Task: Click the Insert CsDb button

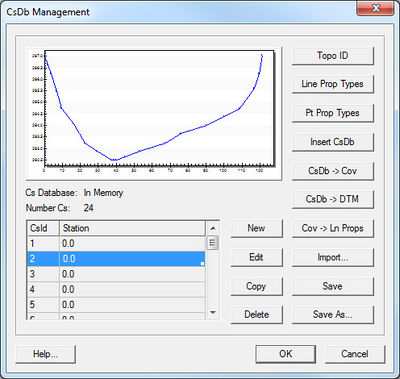Action: [x=333, y=142]
